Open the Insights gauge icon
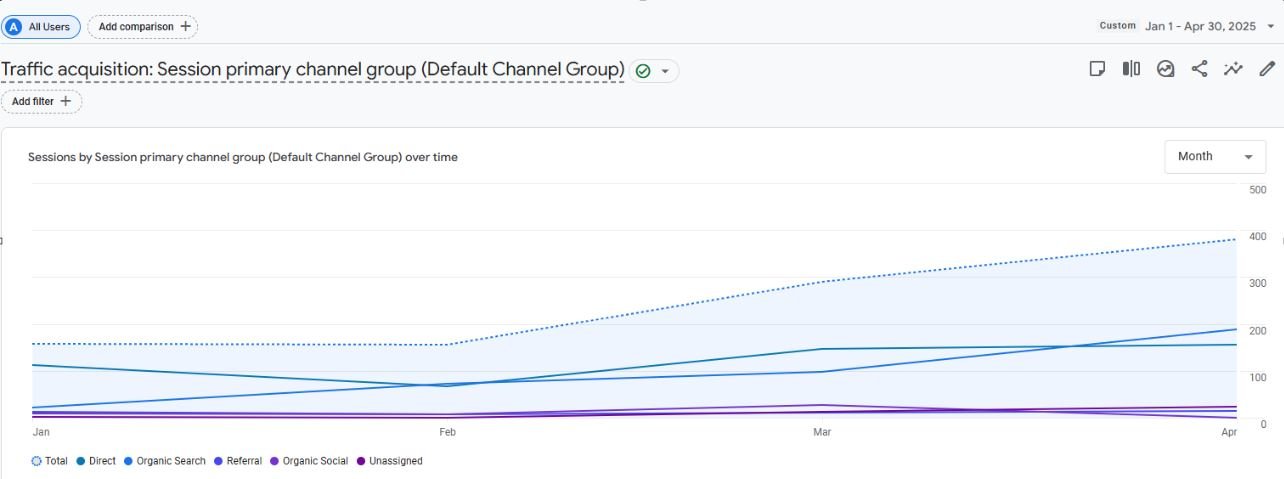 coord(1165,69)
